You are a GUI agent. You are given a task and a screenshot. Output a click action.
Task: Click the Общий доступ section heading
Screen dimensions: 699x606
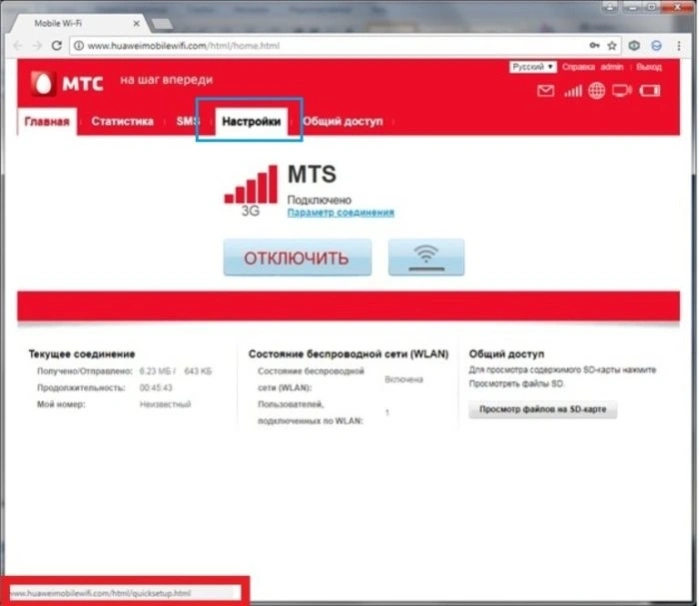click(x=506, y=354)
